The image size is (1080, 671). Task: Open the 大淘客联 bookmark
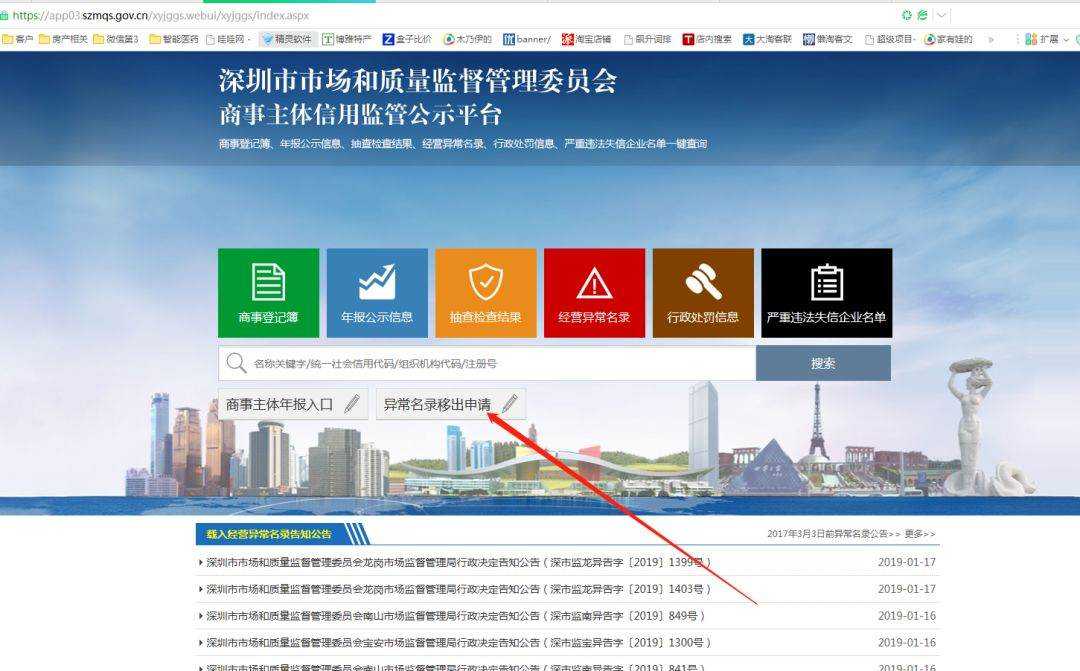coord(767,39)
